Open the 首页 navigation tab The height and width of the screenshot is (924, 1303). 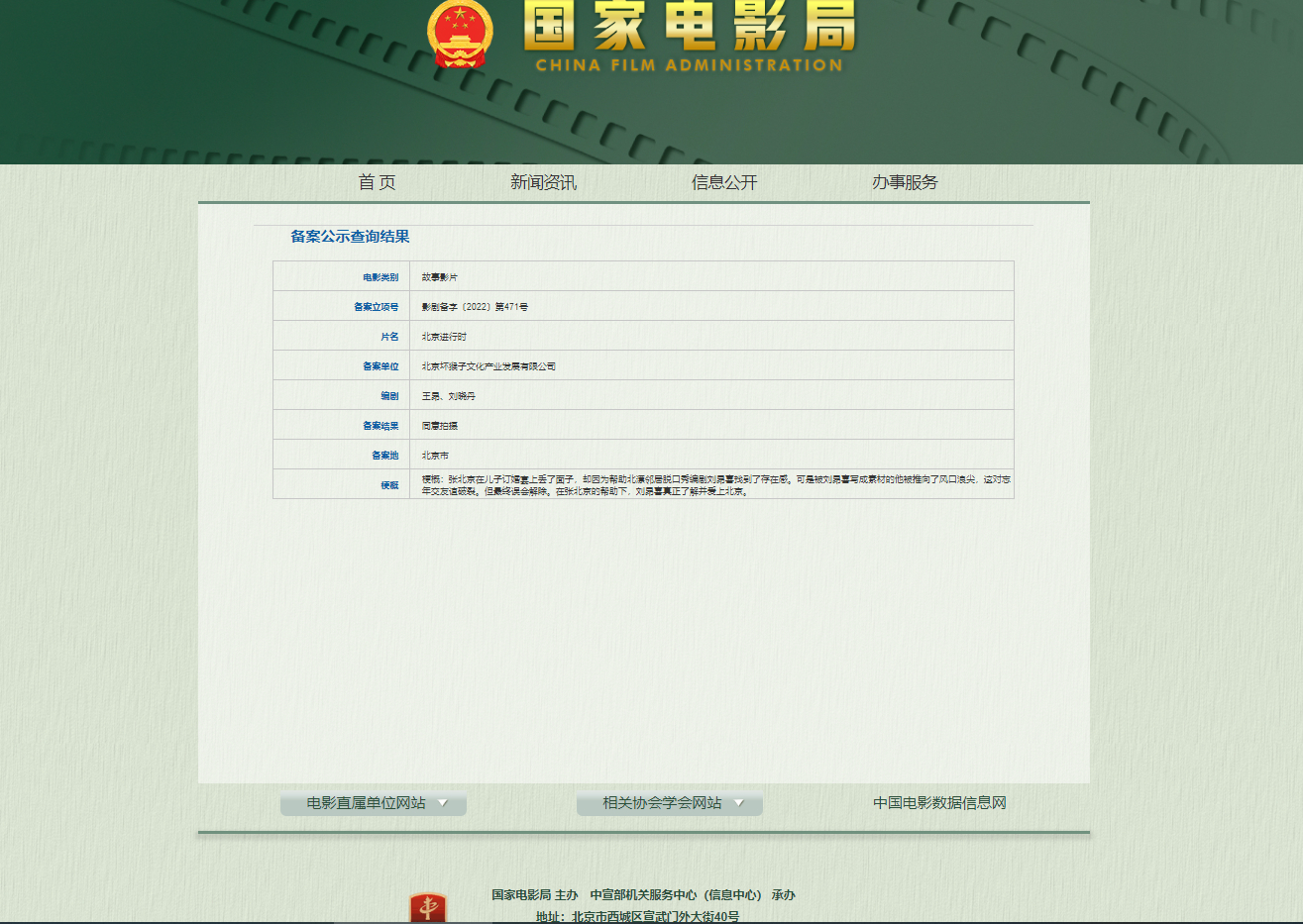click(x=377, y=182)
